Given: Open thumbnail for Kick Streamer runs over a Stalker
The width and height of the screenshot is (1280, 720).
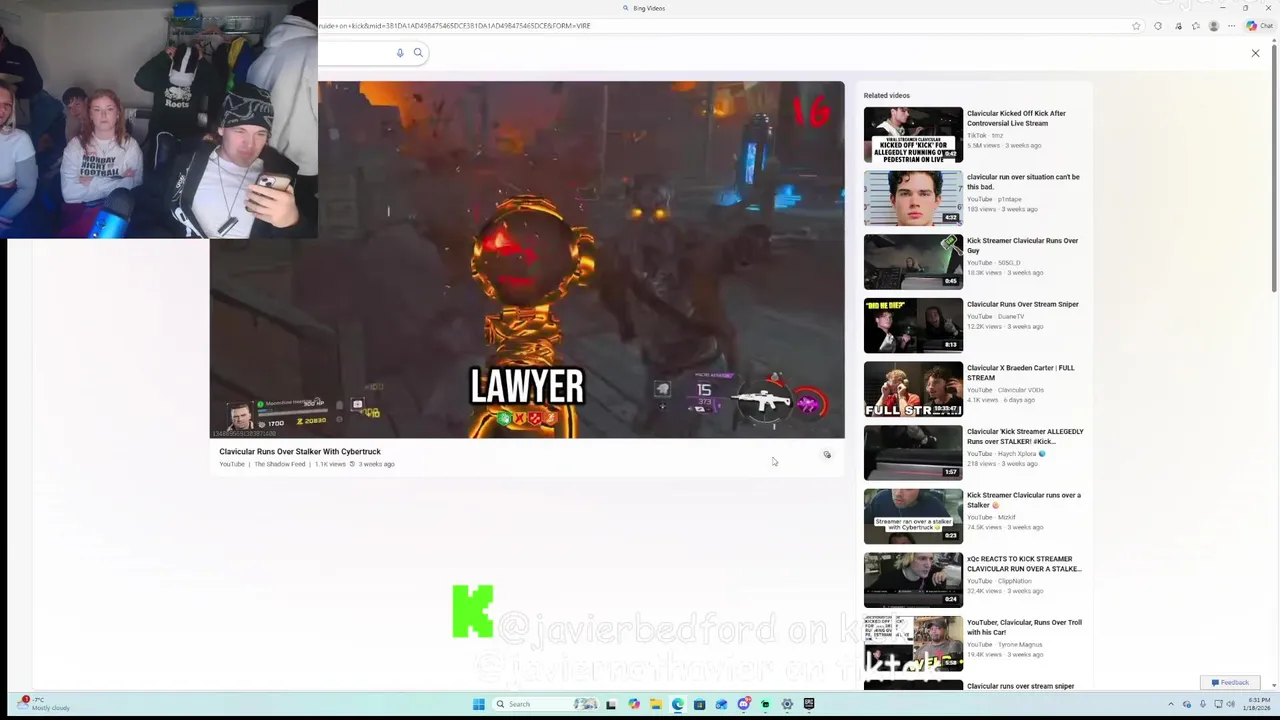Looking at the screenshot, I should point(913,517).
